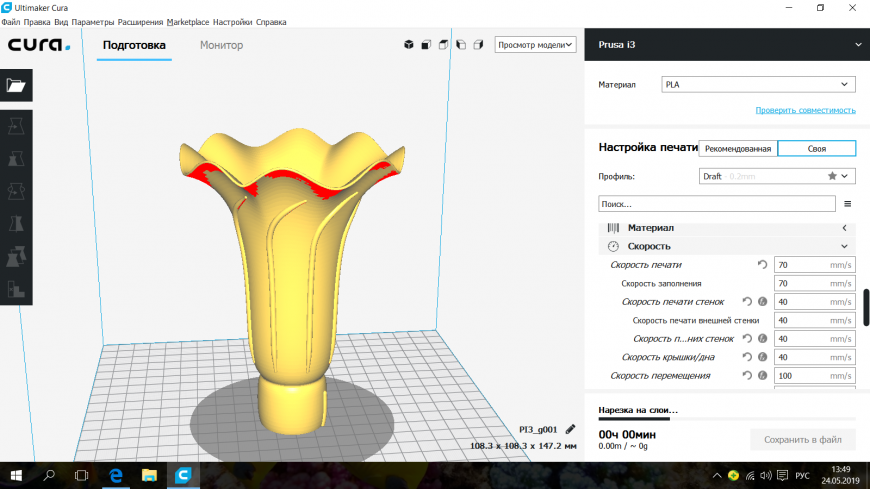Click the Проверить совместимость link
Viewport: 870px width, 489px height.
[x=805, y=110]
